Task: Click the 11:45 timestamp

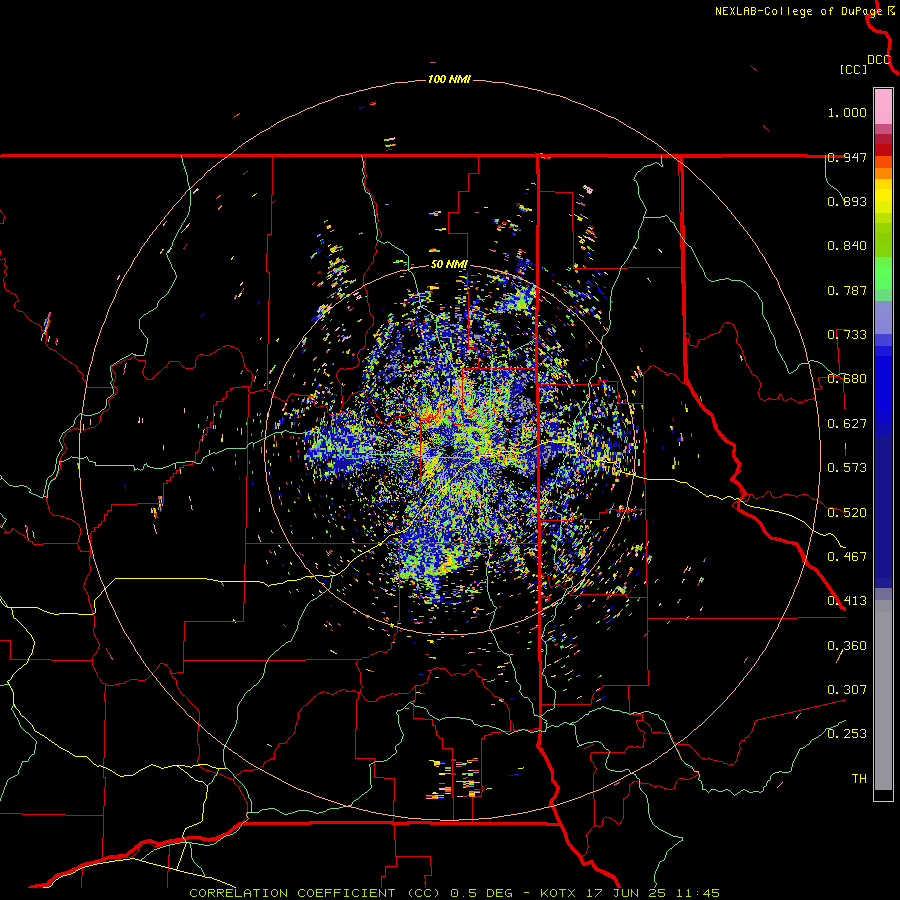Action: click(697, 893)
